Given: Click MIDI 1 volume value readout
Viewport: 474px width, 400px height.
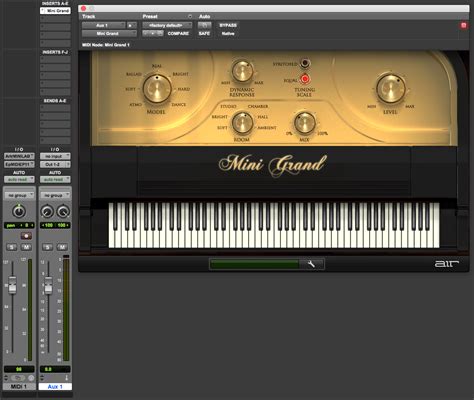Looking at the screenshot, I should point(19,369).
